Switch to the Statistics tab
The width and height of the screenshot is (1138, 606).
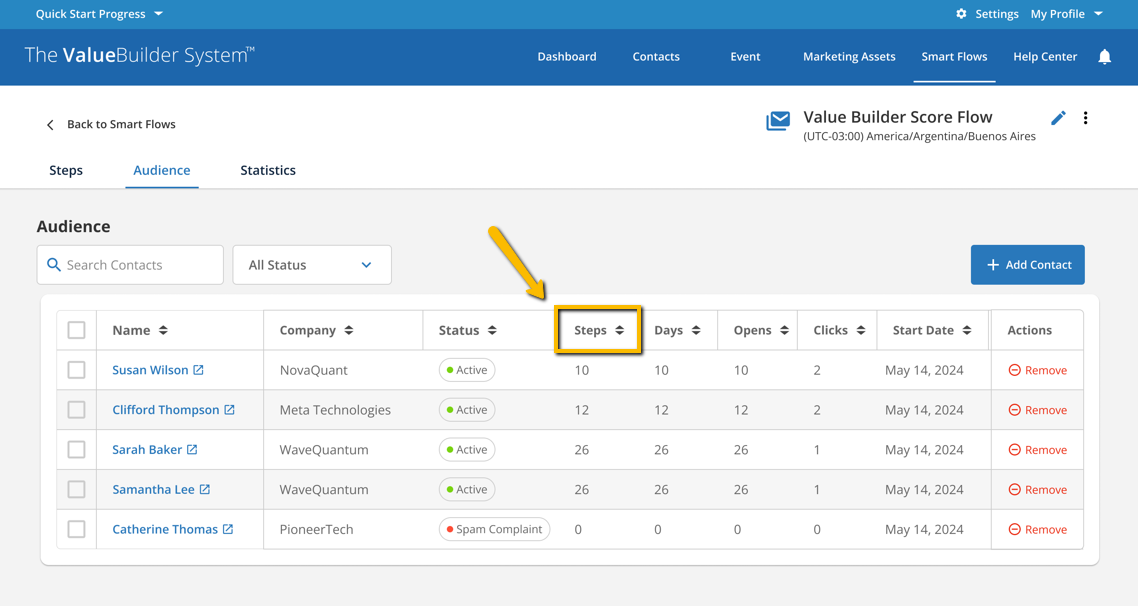pyautogui.click(x=267, y=170)
